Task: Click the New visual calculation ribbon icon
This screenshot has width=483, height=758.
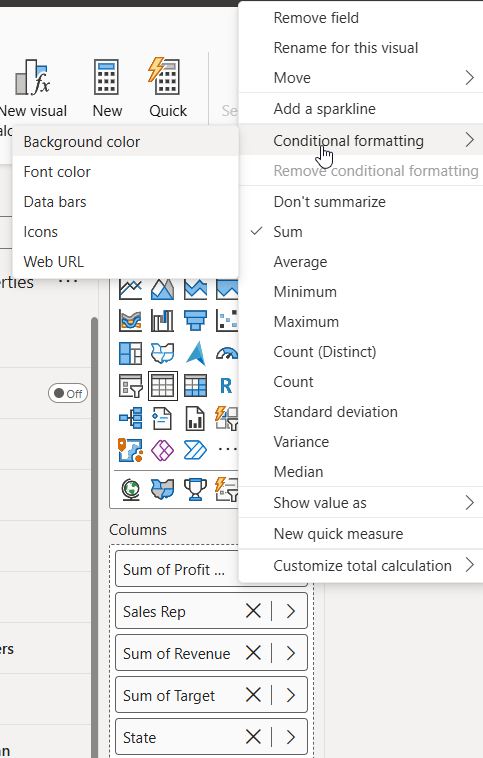Action: 32,77
